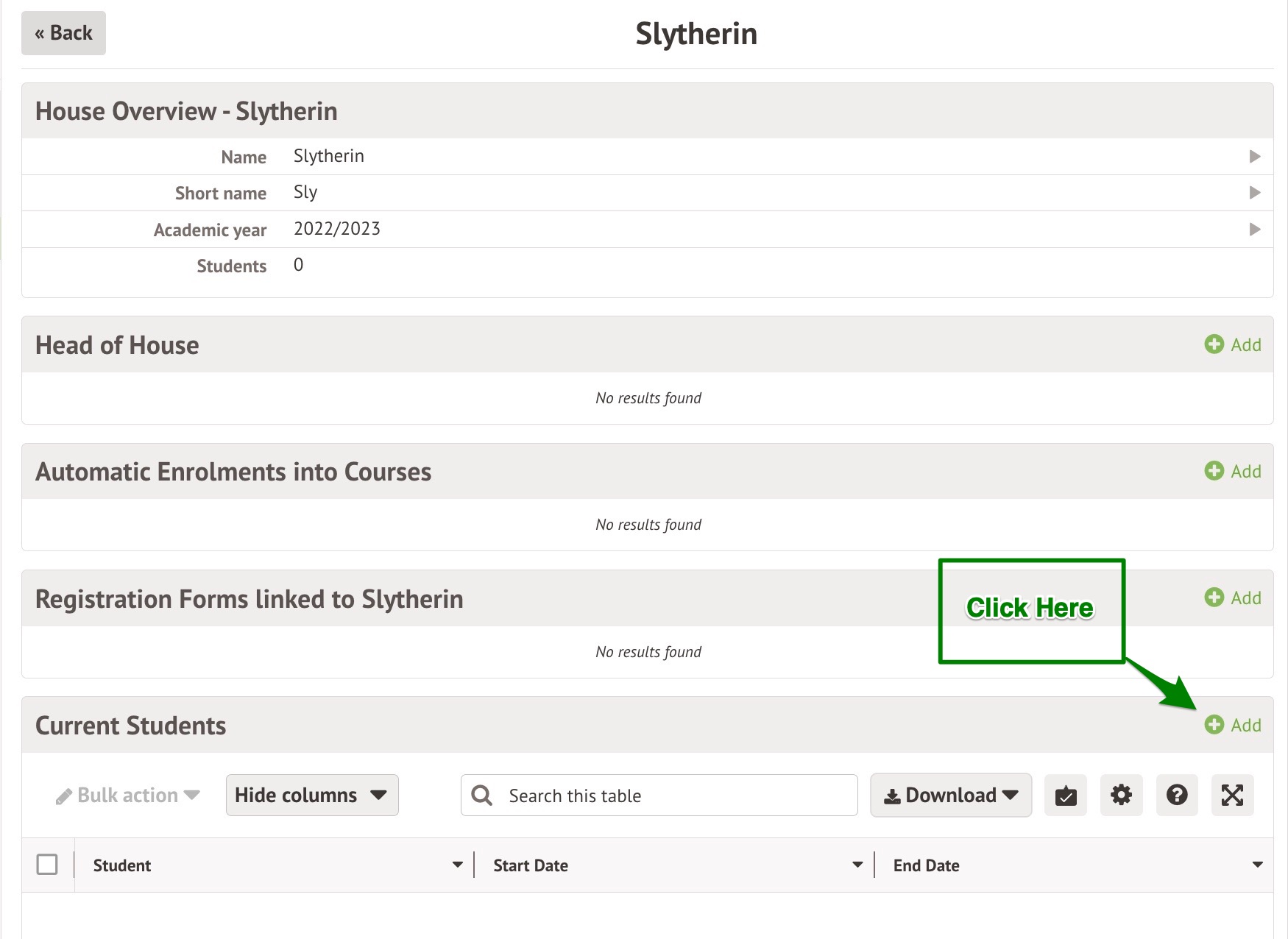Open the Hide columns dropdown

point(312,795)
